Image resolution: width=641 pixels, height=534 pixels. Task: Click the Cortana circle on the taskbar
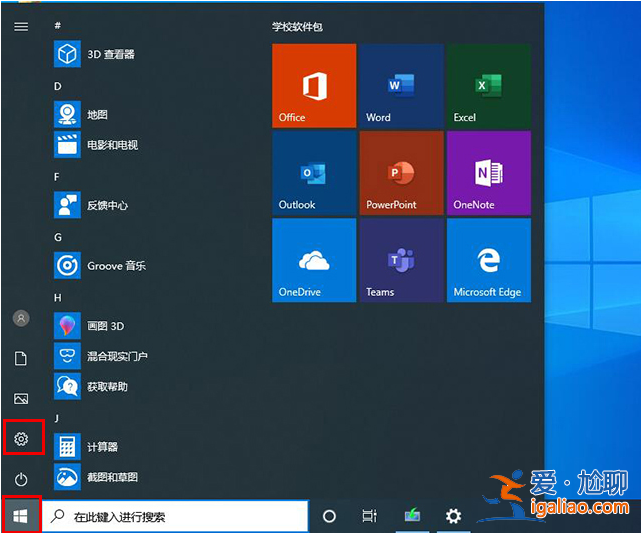[x=329, y=516]
